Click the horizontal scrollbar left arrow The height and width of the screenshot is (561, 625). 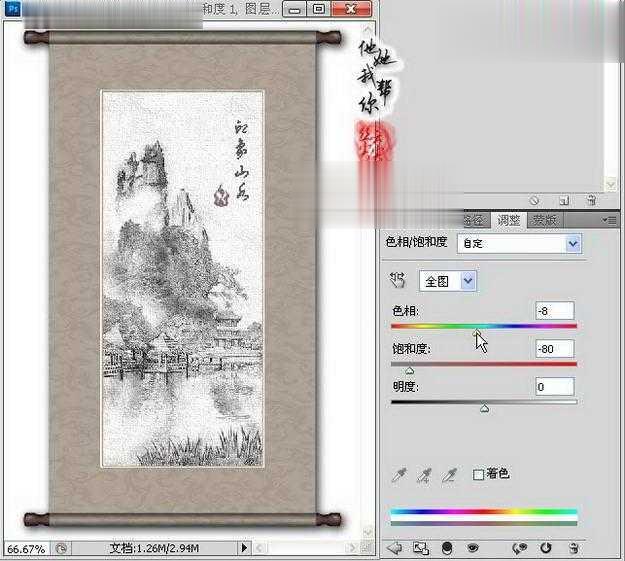tap(259, 548)
